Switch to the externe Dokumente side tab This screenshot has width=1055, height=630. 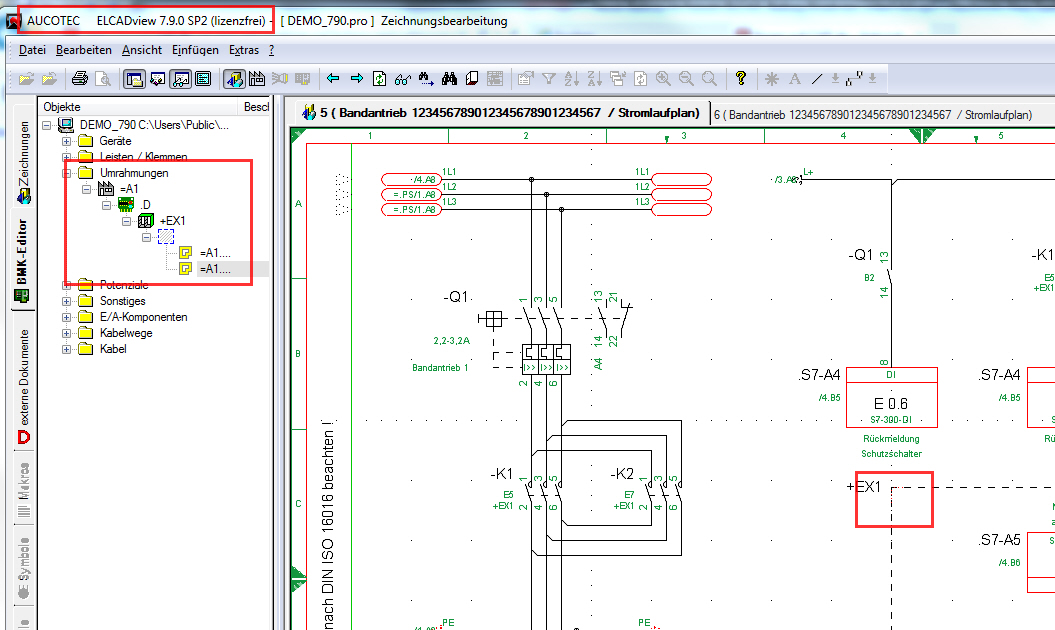click(x=24, y=386)
